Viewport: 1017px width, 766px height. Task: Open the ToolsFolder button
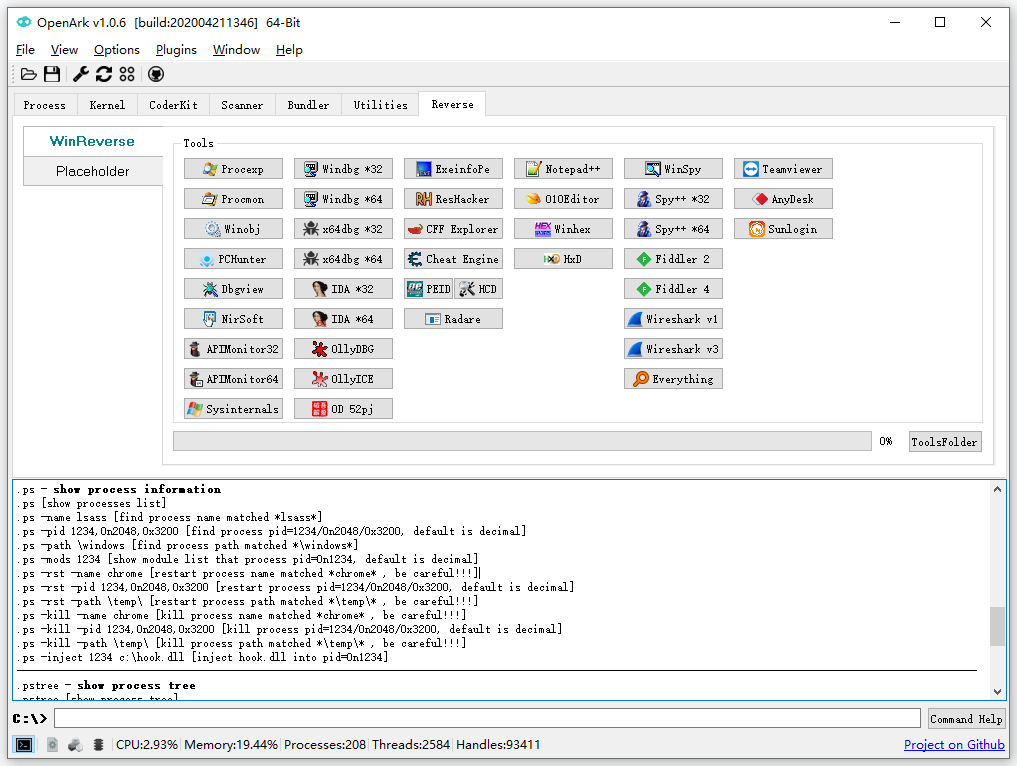(x=944, y=442)
